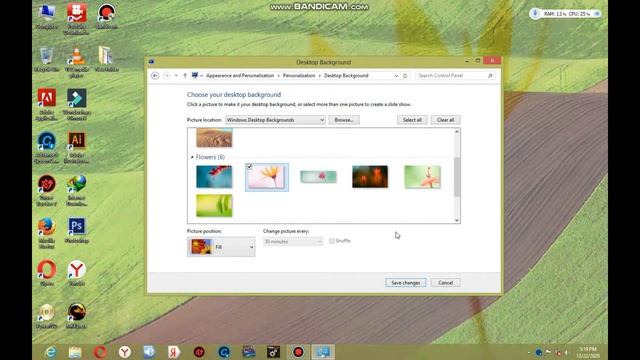Launch Opera desktop shortcut
Image resolution: width=640 pixels, height=360 pixels.
tap(47, 273)
